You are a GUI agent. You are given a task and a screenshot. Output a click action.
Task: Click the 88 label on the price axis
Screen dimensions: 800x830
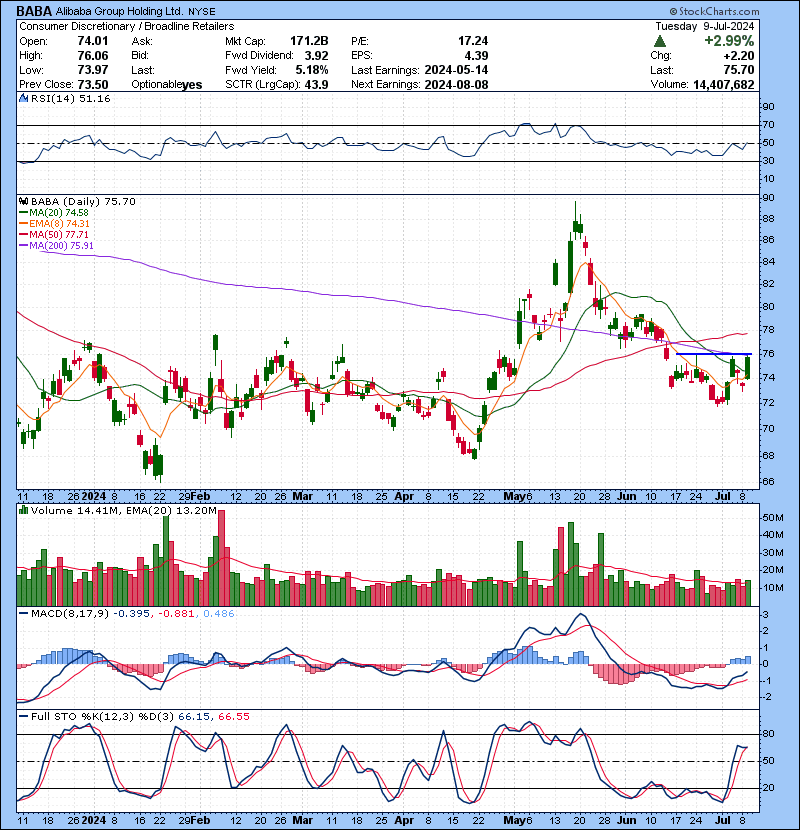coord(768,219)
